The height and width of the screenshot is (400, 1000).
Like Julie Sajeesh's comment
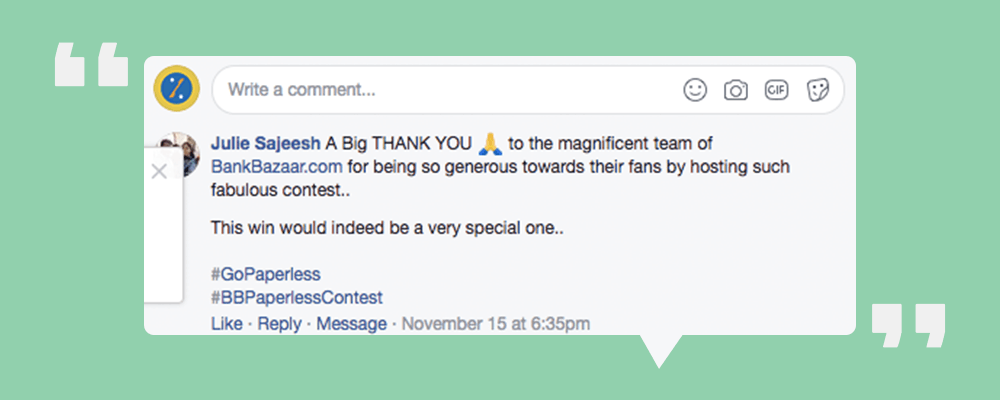[227, 323]
